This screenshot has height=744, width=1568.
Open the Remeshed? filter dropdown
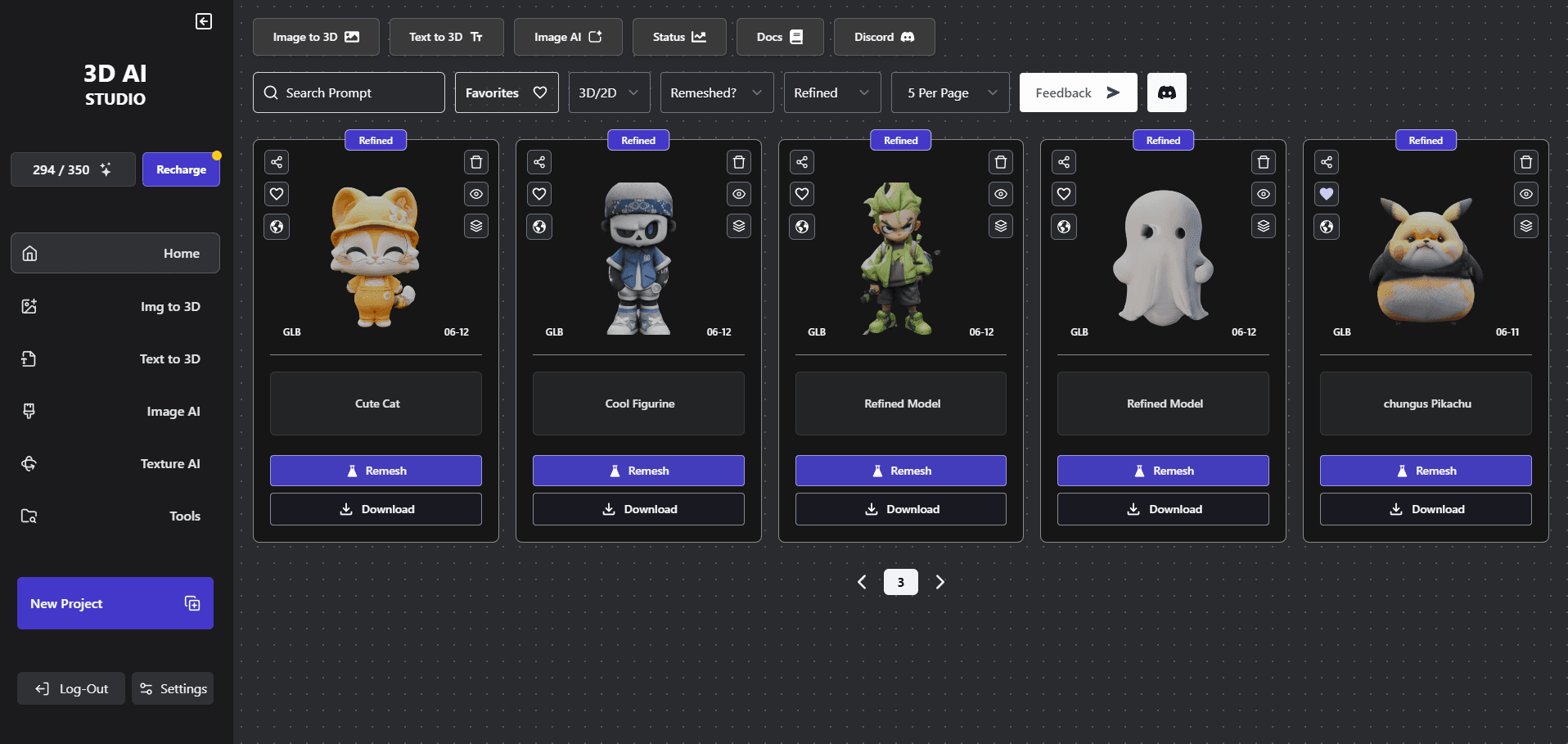[x=717, y=92]
